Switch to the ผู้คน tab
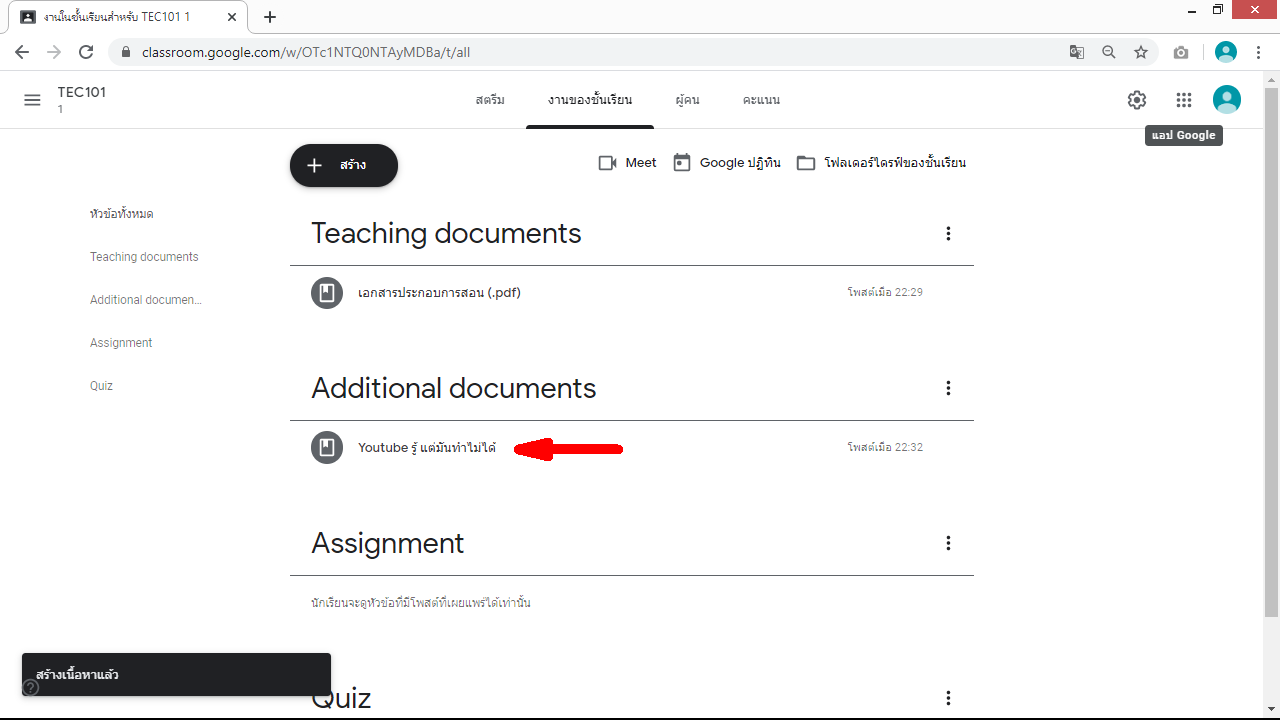 (x=687, y=100)
